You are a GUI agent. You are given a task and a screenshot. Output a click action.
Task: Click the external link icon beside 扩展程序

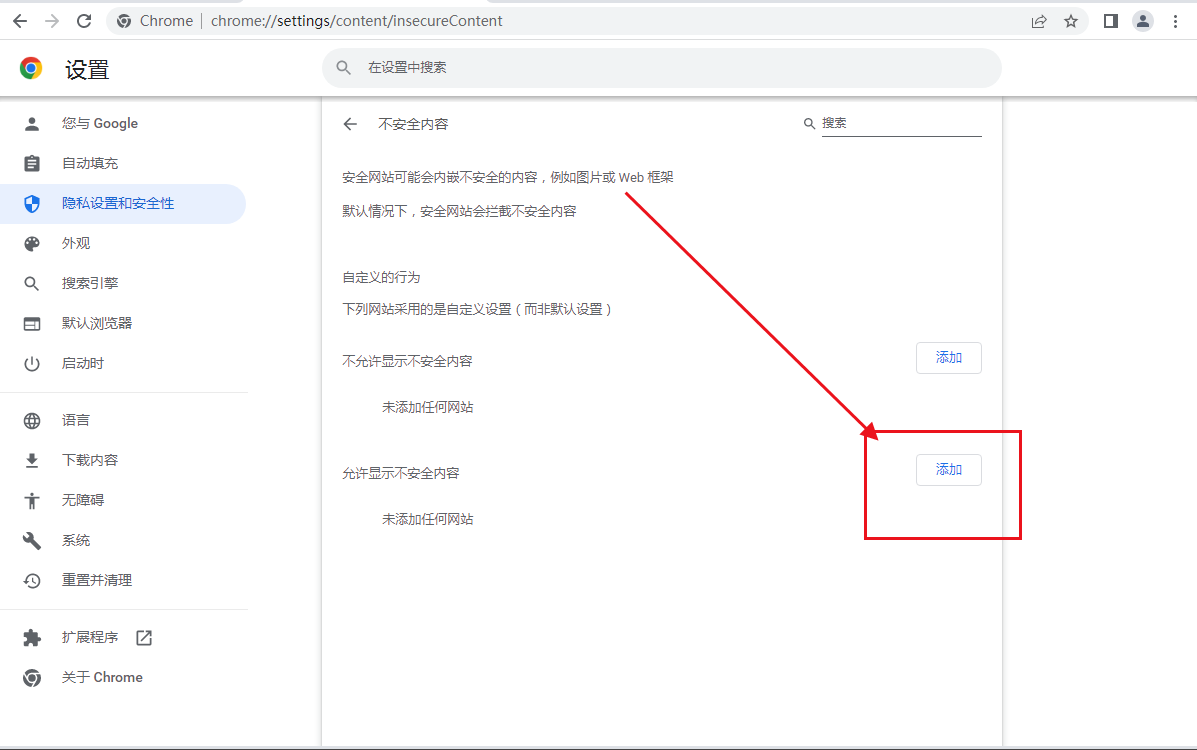(144, 638)
